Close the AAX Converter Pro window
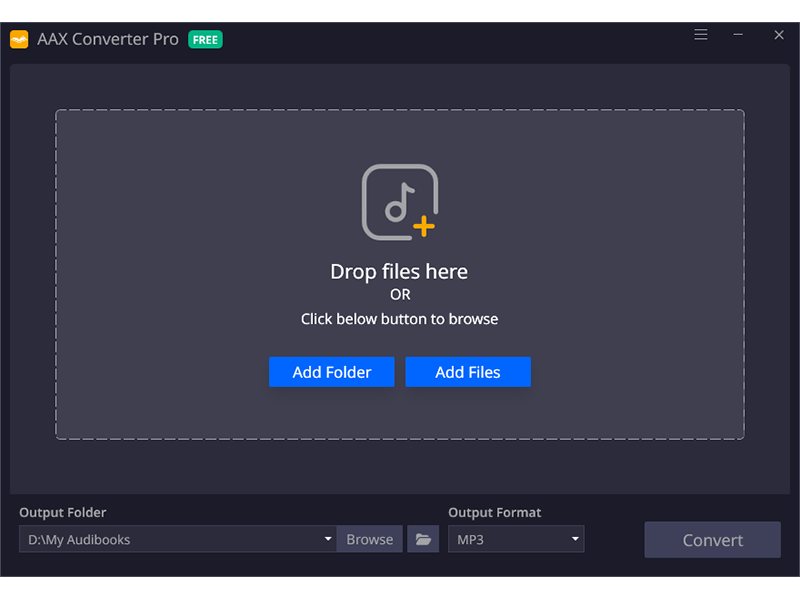Screen dimensions: 800x600 tap(779, 35)
